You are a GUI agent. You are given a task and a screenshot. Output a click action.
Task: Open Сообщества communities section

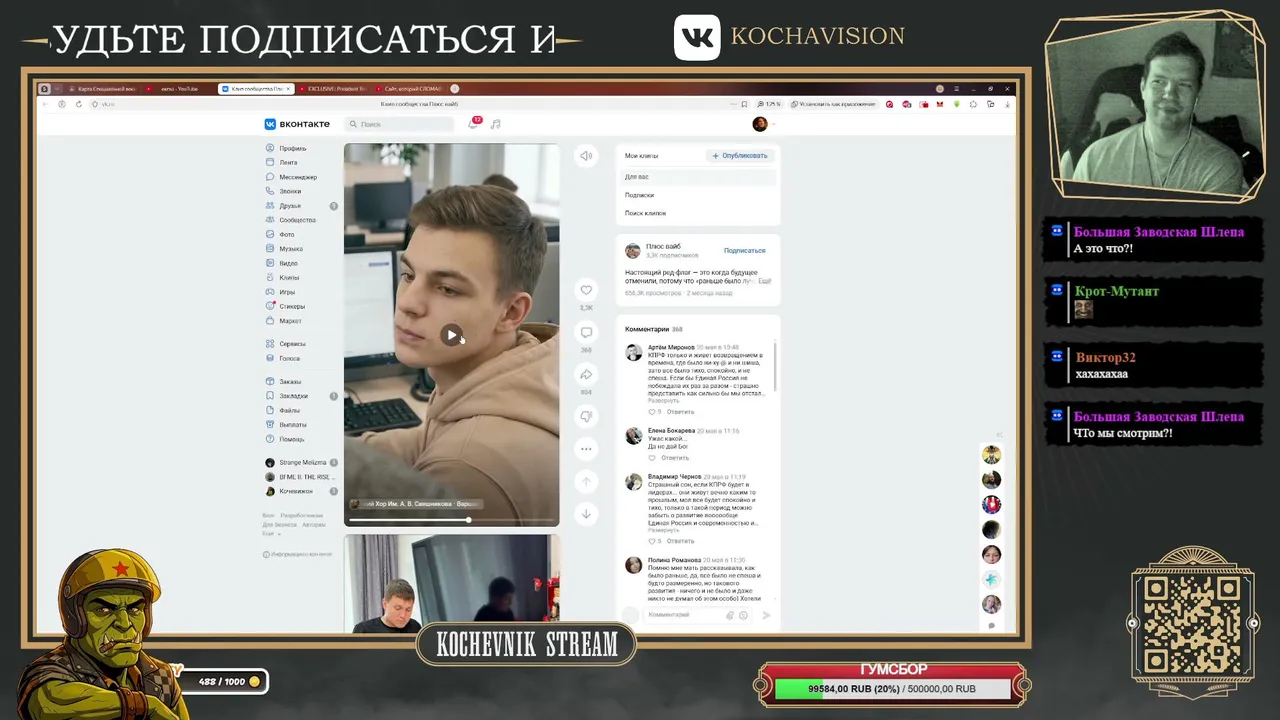[297, 220]
